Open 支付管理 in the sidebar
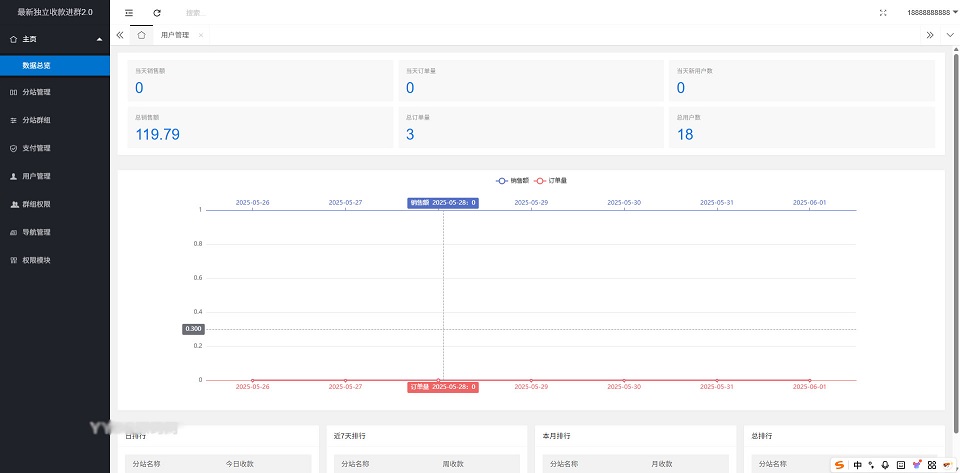960x473 pixels. (36, 148)
